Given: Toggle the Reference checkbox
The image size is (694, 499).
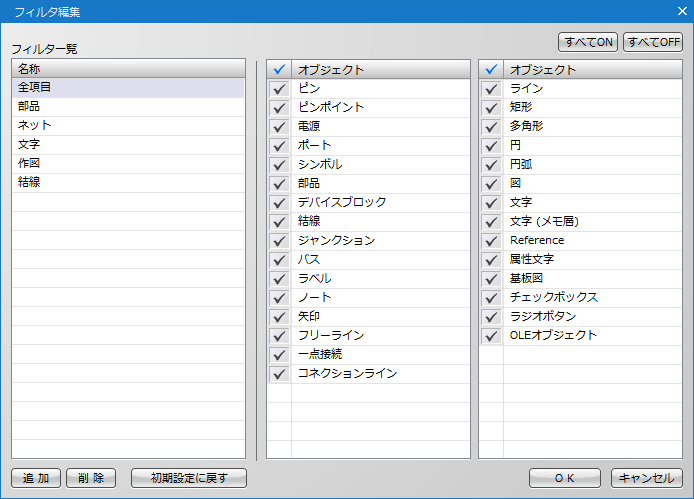Looking at the screenshot, I should pos(491,241).
